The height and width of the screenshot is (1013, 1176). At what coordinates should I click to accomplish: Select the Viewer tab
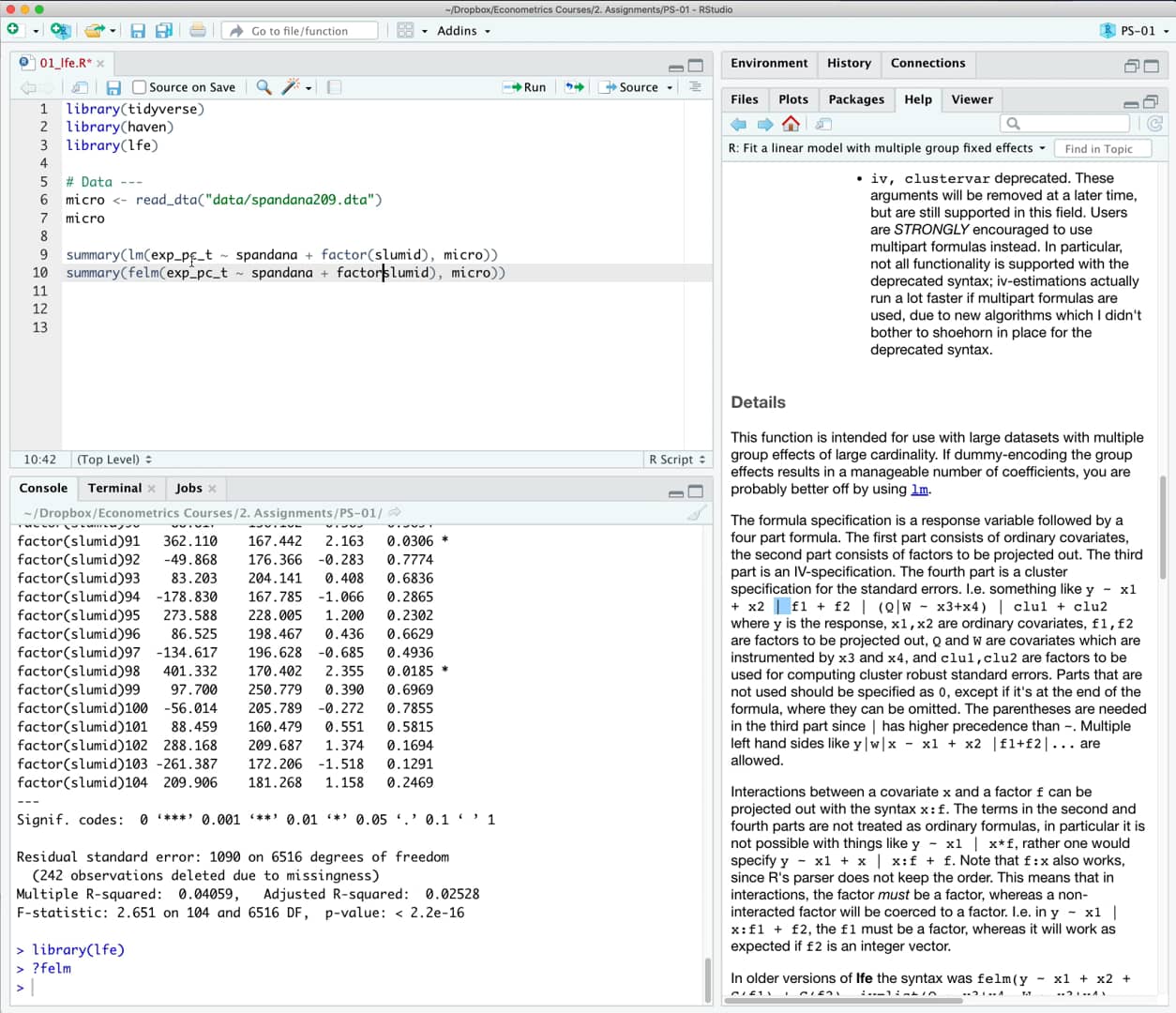coord(972,99)
